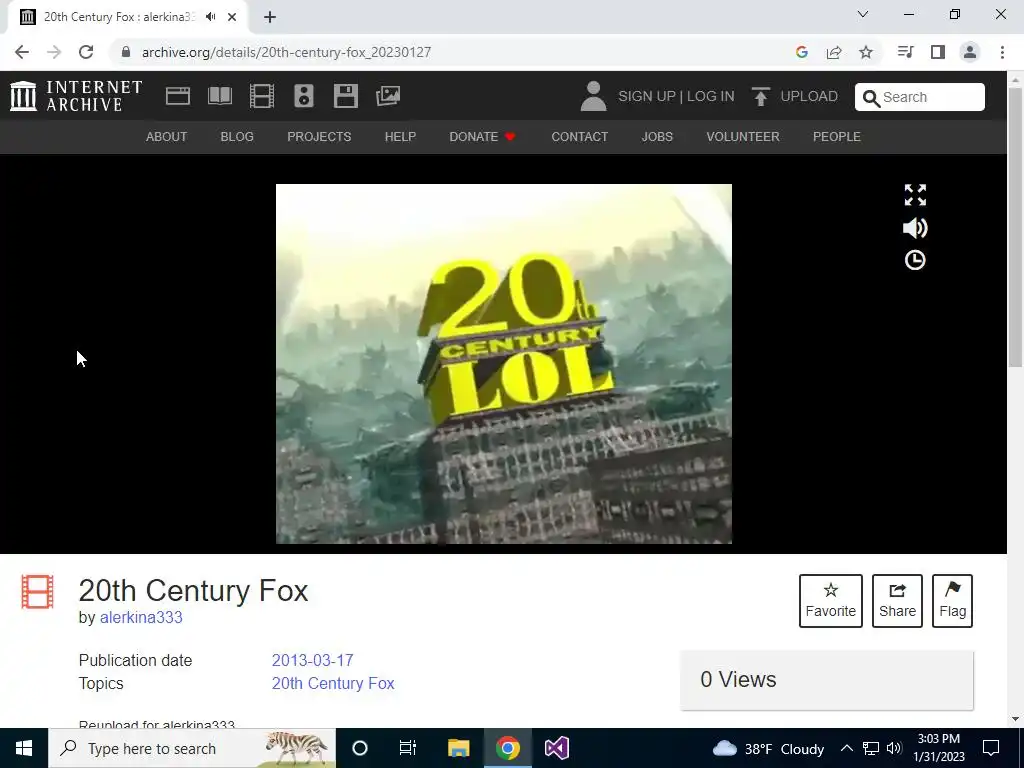Screen dimensions: 1024x768
Task: Open Chrome profile avatar
Action: pos(970,52)
